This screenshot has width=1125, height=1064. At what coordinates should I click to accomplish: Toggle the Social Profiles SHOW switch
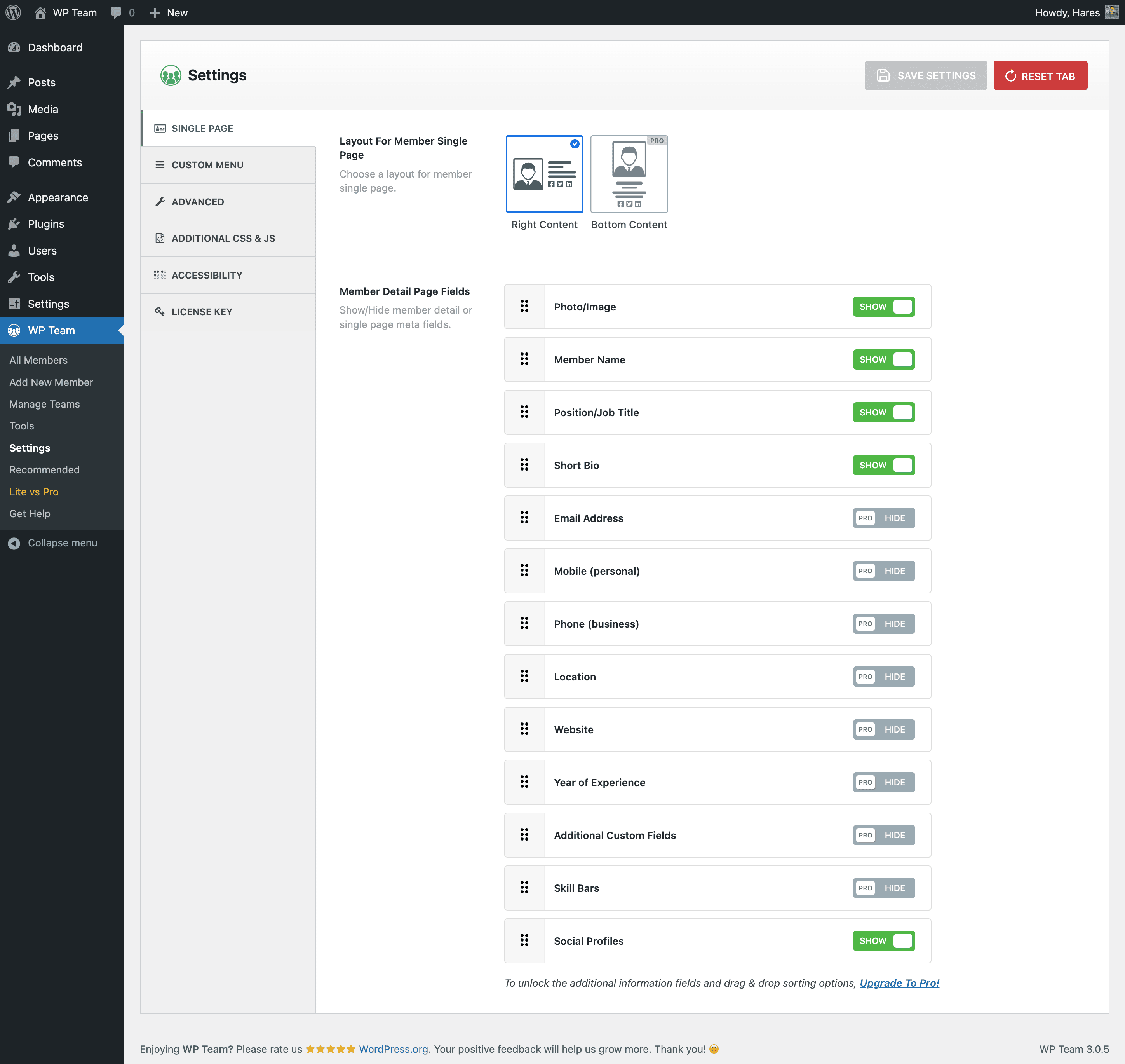pyautogui.click(x=884, y=940)
